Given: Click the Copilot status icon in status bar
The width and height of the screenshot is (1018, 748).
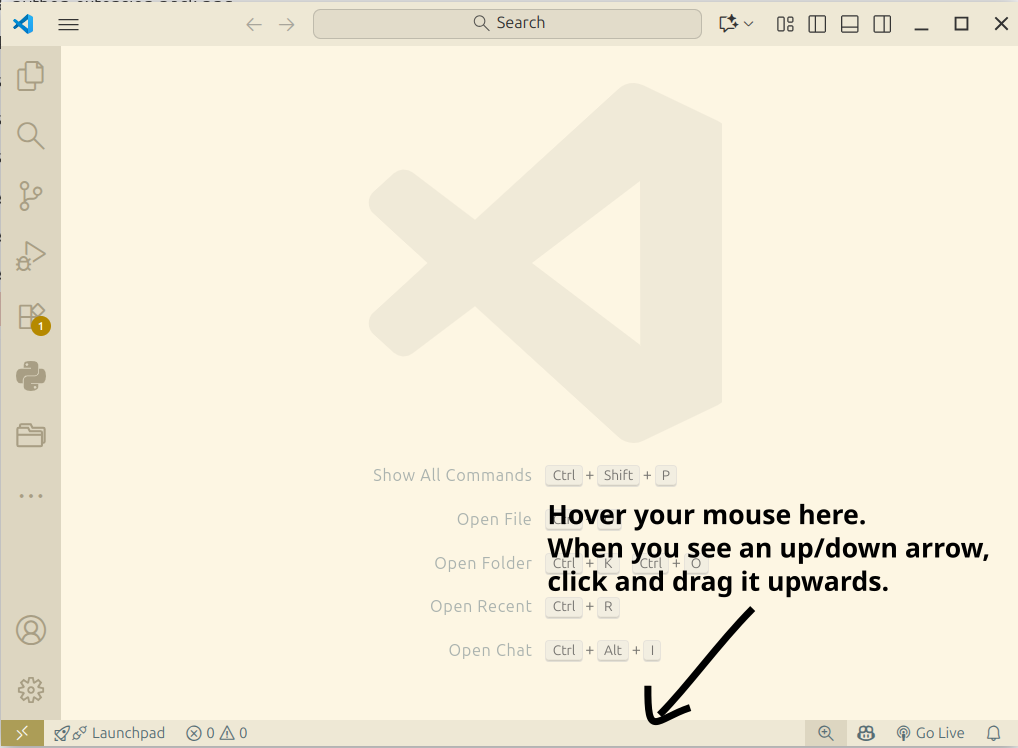Looking at the screenshot, I should click(866, 733).
